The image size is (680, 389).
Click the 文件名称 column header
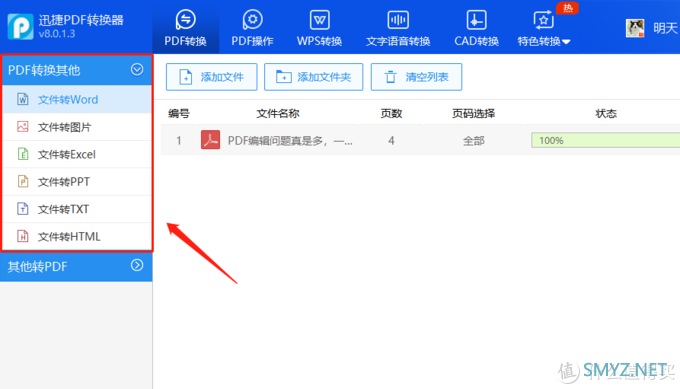pyautogui.click(x=278, y=114)
